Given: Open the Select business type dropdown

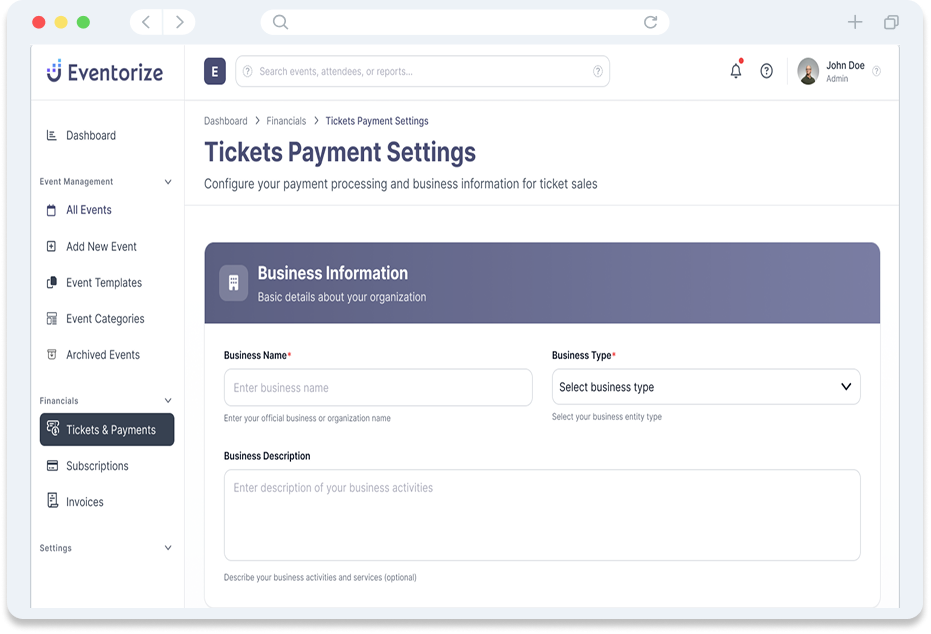Looking at the screenshot, I should [x=705, y=387].
